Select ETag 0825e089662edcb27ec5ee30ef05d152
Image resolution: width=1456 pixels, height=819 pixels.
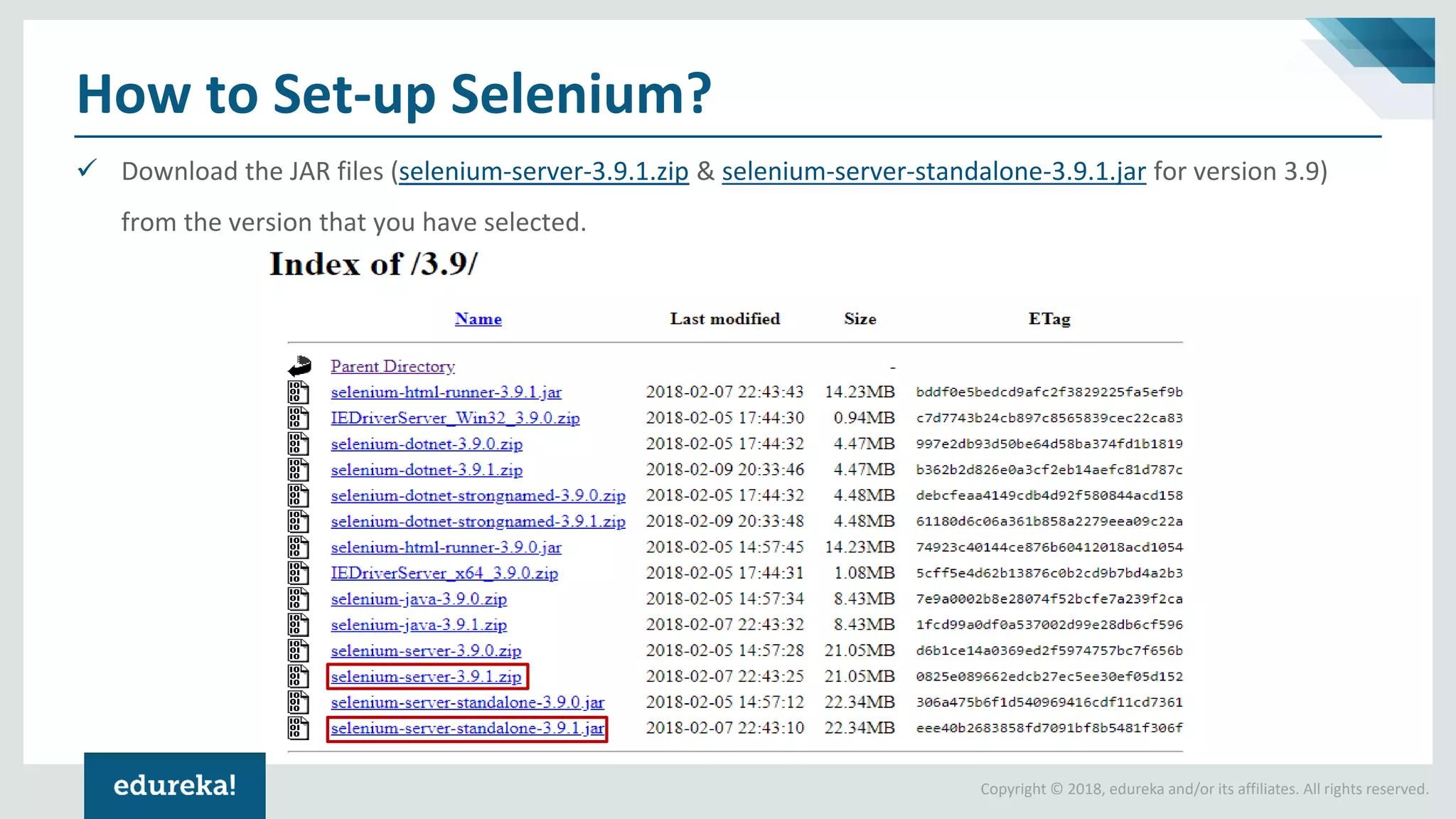point(1049,676)
